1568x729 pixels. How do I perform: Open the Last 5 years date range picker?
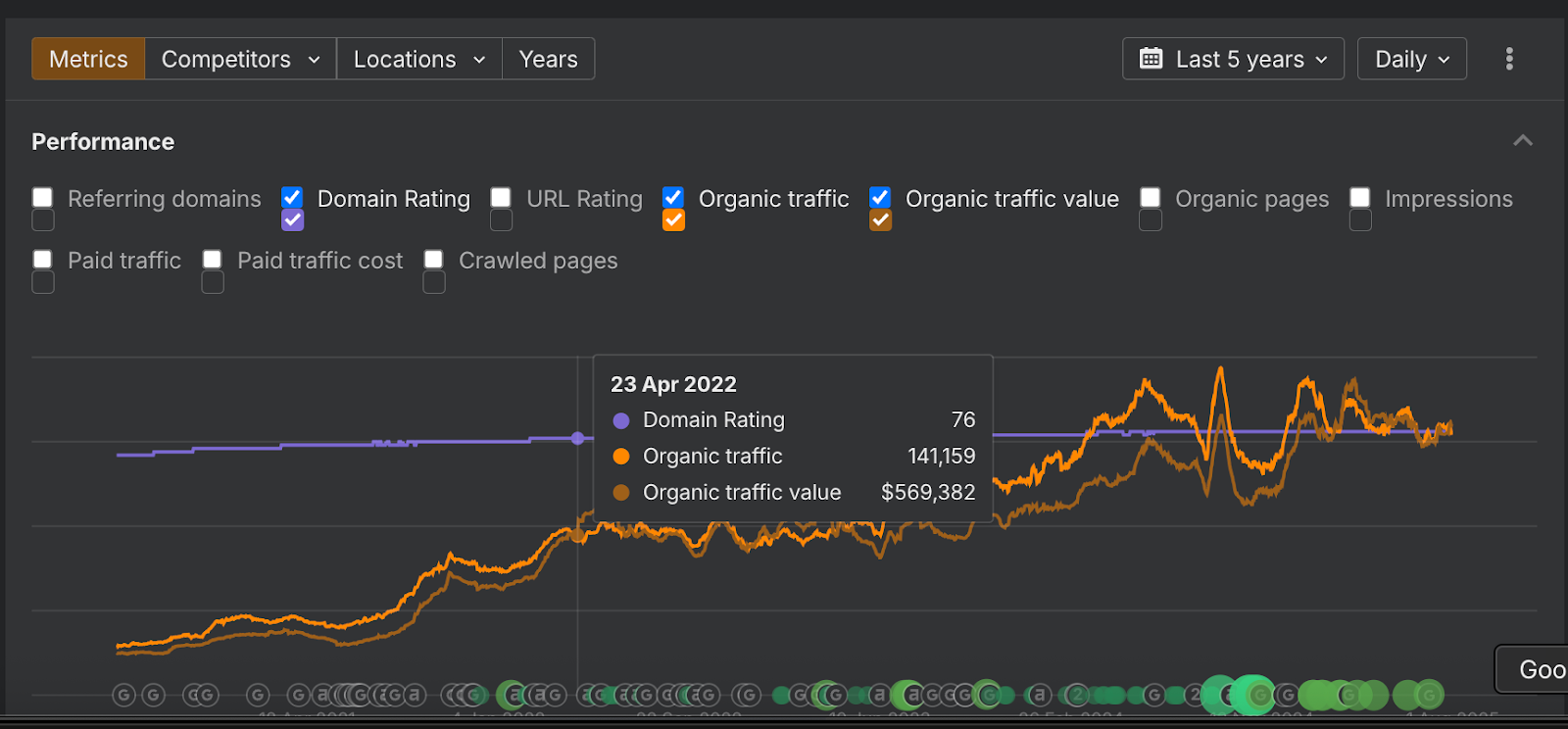click(x=1233, y=59)
